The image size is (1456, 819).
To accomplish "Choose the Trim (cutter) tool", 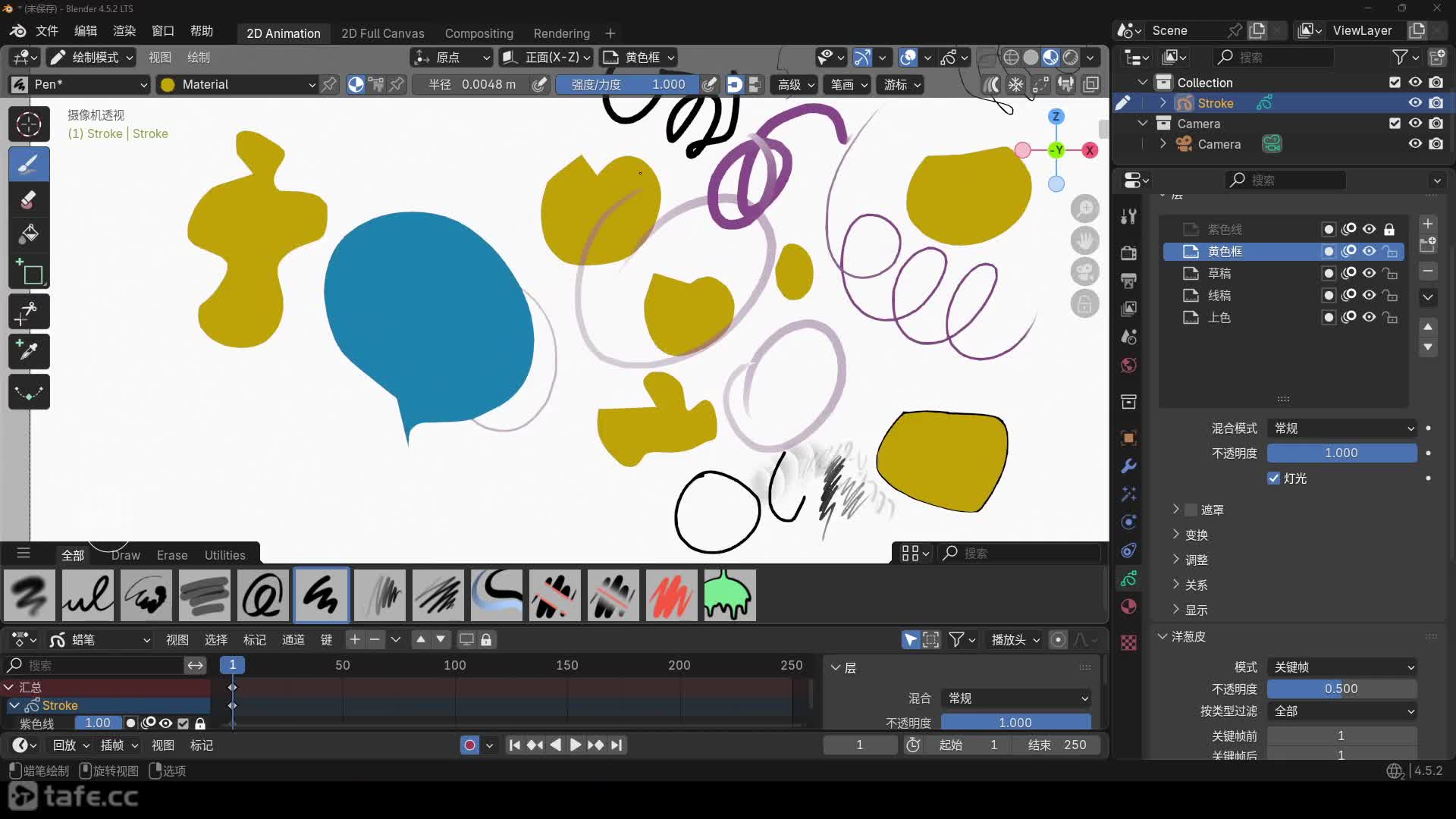I will click(29, 311).
